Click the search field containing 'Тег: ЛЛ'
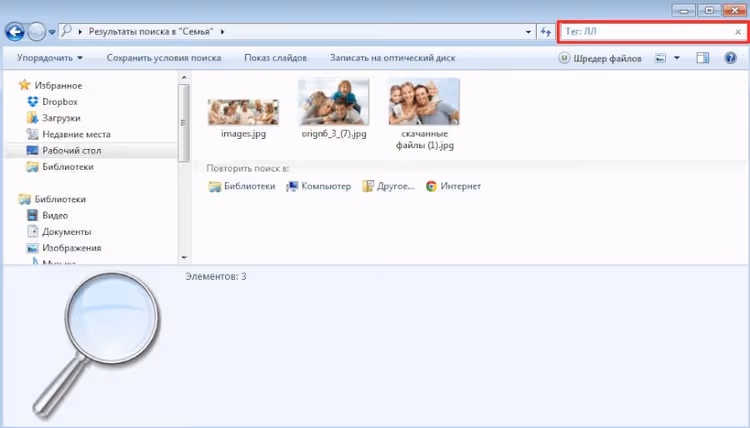The width and height of the screenshot is (750, 428). pyautogui.click(x=652, y=32)
